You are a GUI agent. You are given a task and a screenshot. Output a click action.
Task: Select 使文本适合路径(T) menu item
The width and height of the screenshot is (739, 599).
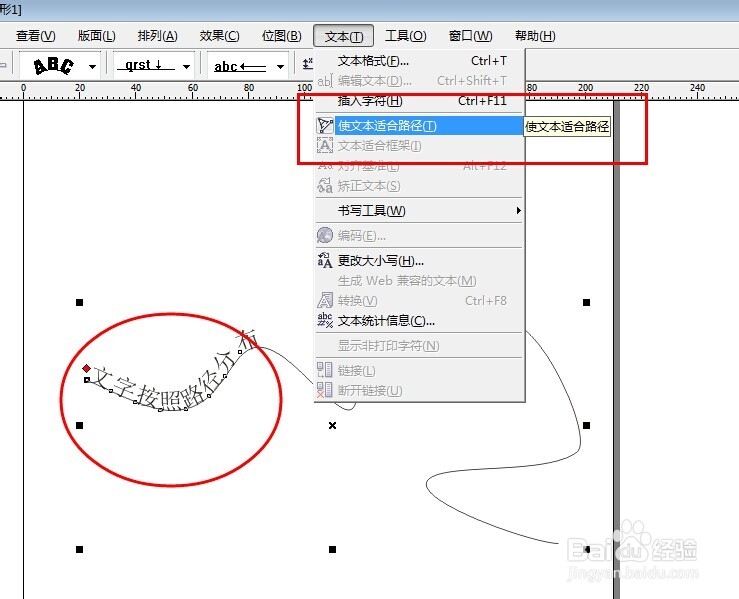click(x=419, y=126)
